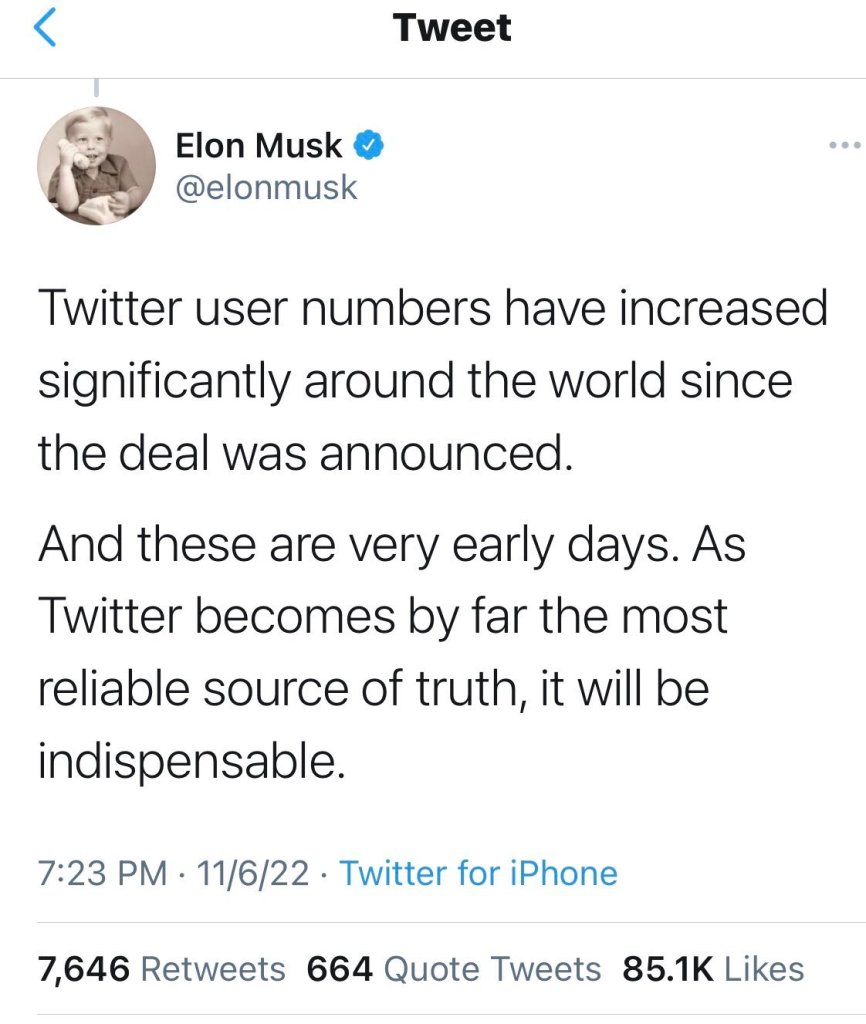View the 7,646 Retweets list

point(161,968)
